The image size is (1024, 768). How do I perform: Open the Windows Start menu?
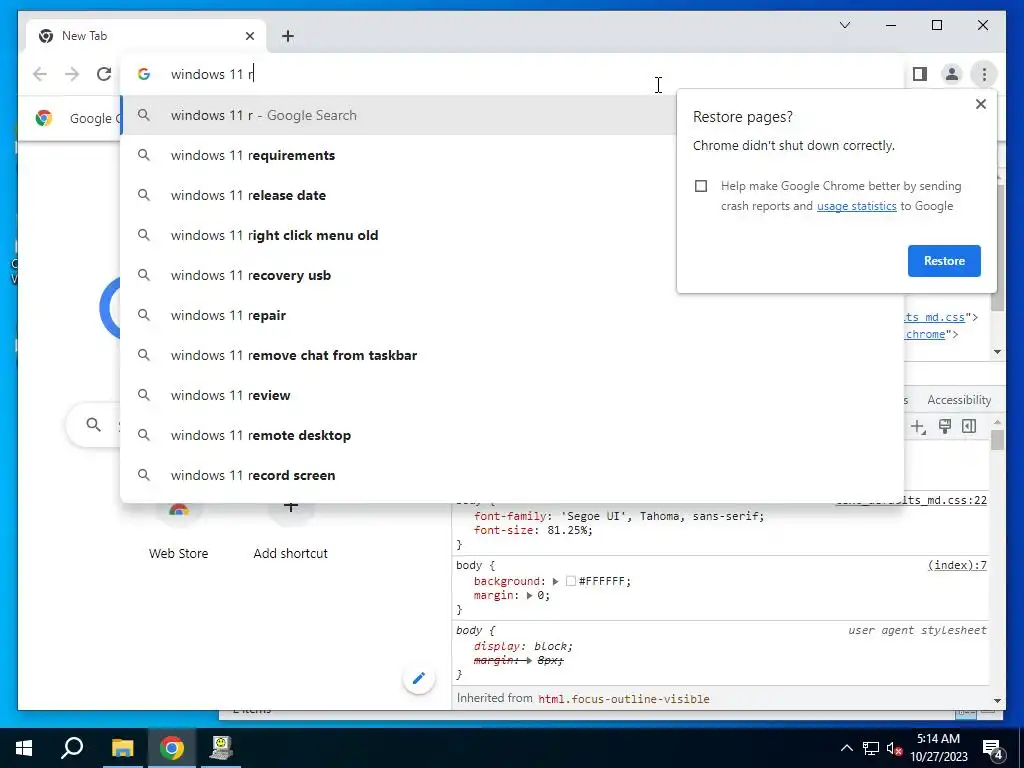[x=24, y=748]
